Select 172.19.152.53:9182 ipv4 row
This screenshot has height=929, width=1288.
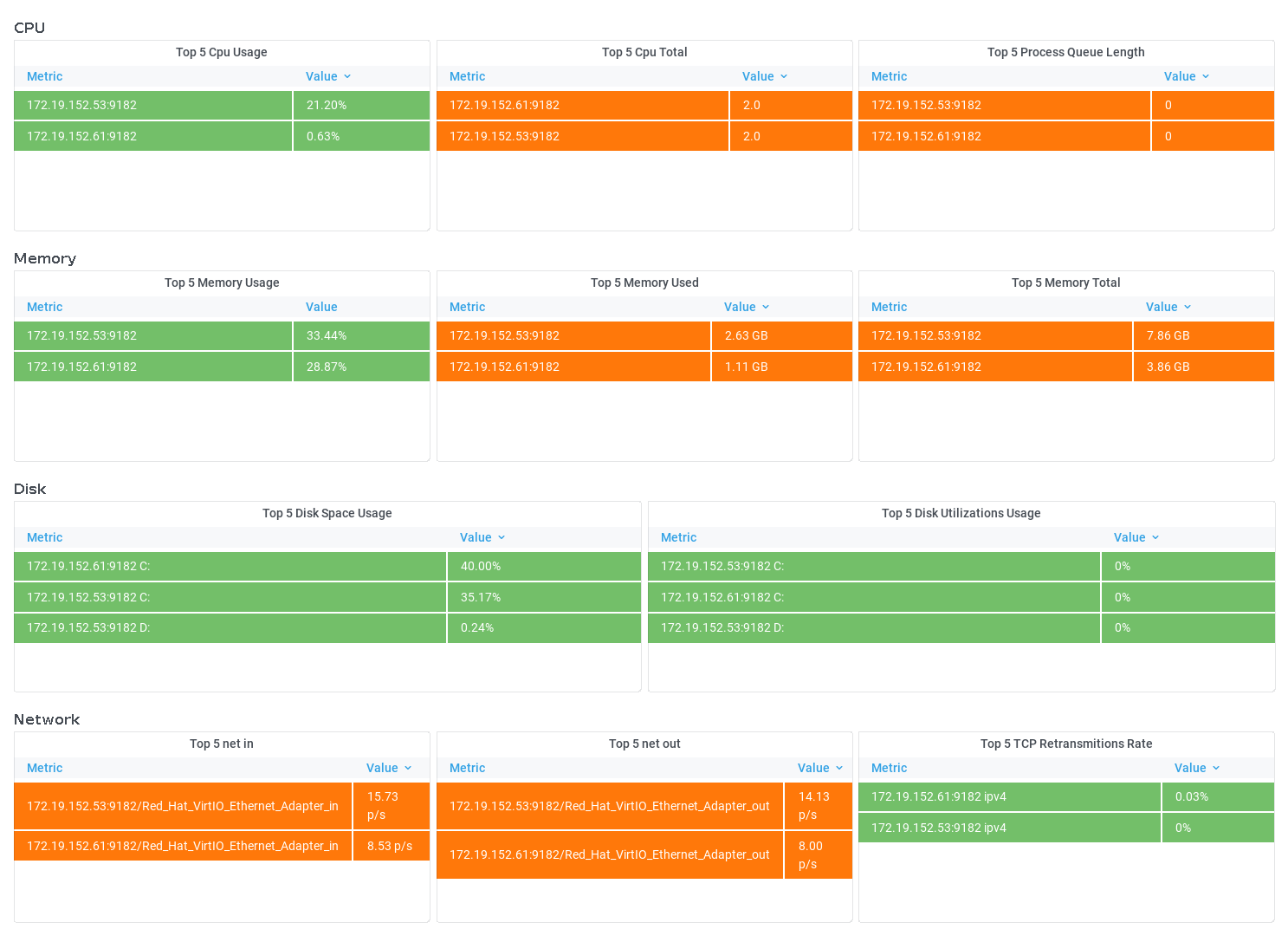(1066, 828)
